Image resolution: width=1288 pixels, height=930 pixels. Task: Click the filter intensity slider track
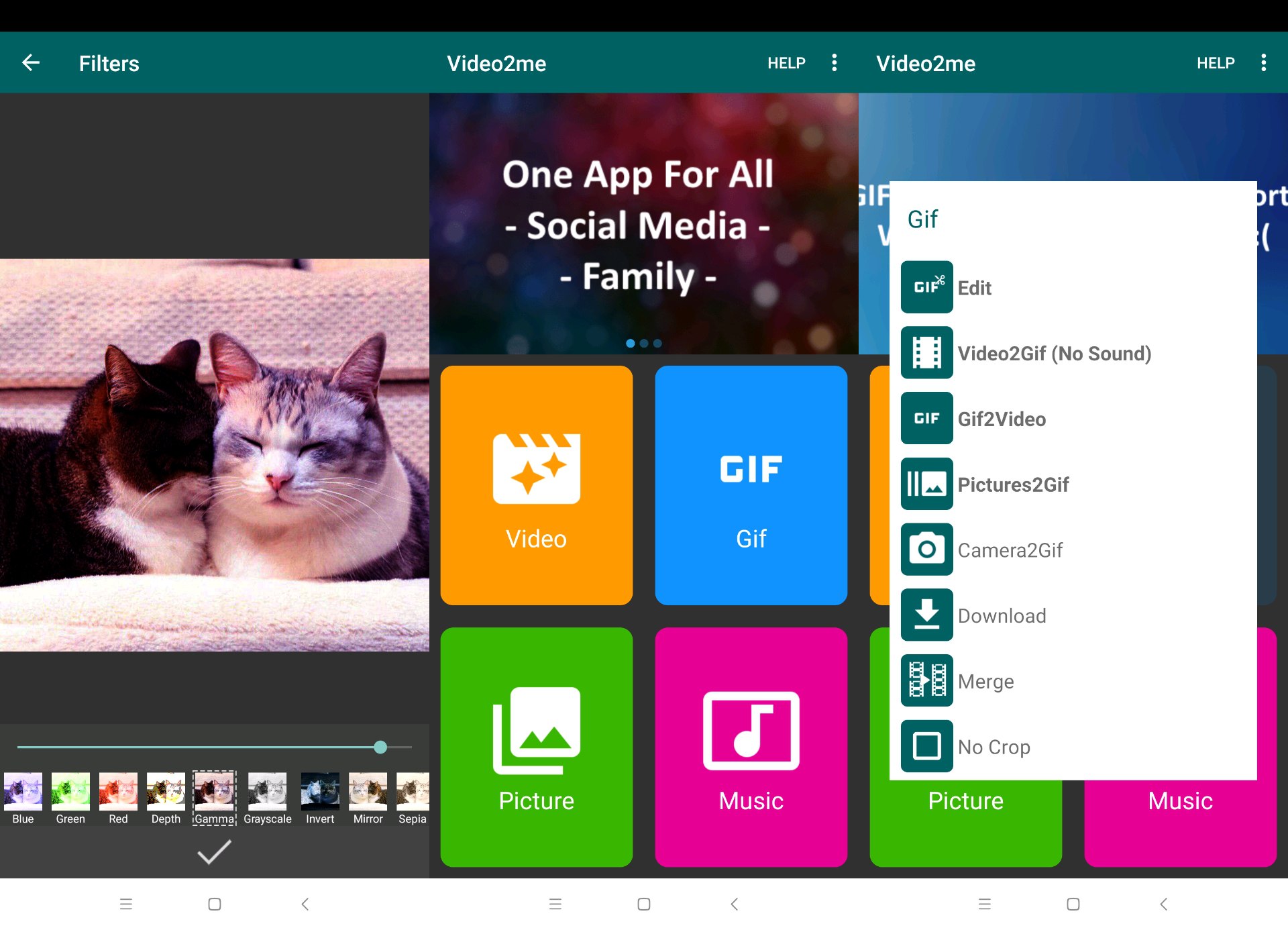(214, 747)
